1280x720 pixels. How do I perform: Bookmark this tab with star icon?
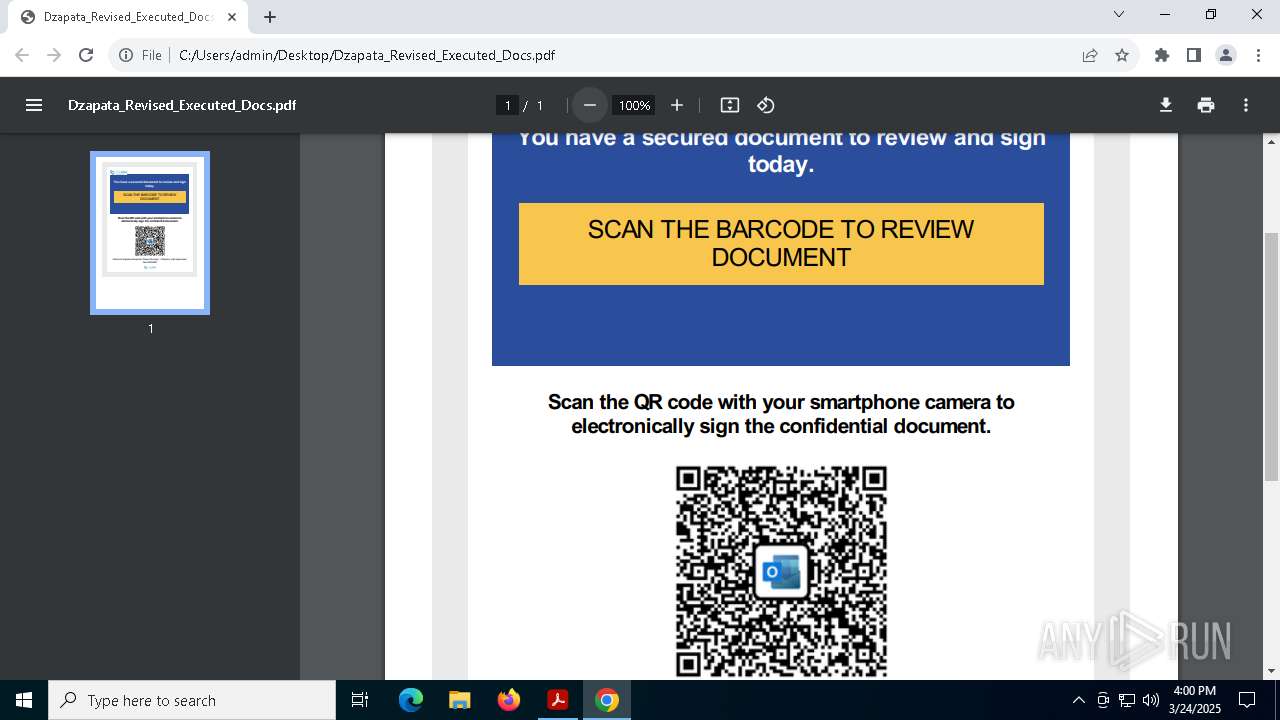pyautogui.click(x=1122, y=55)
